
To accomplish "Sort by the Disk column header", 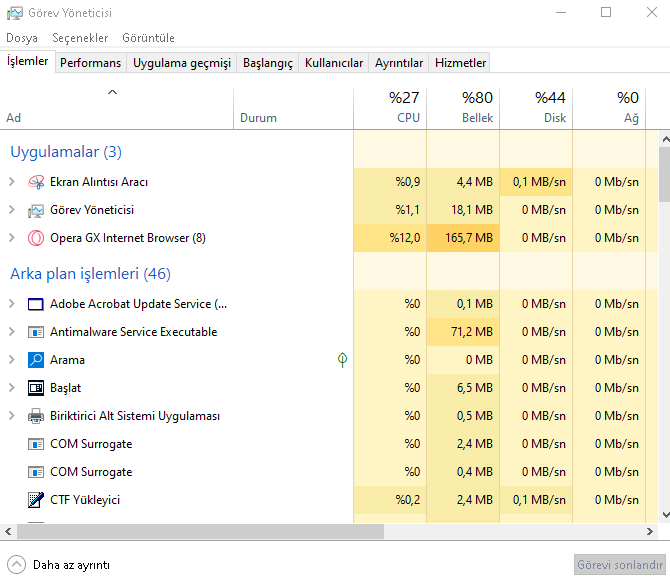I will pyautogui.click(x=536, y=109).
